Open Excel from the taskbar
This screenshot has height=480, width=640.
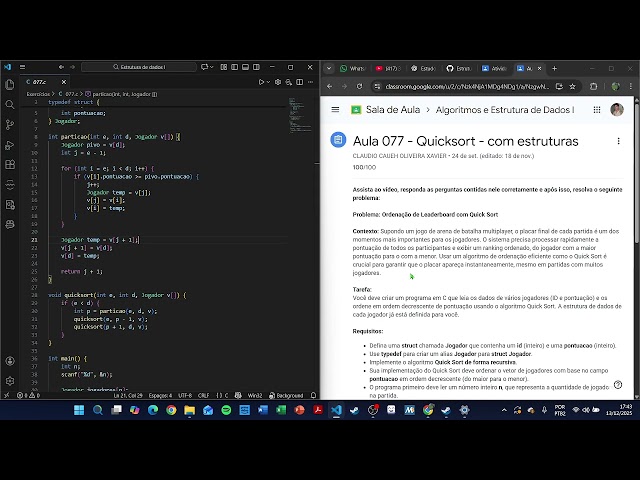tap(281, 410)
